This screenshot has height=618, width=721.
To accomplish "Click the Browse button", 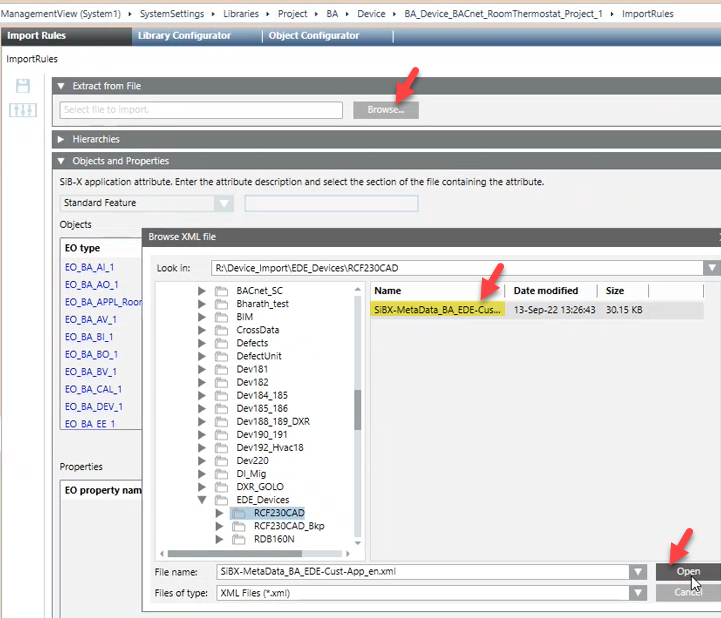I will (x=385, y=110).
